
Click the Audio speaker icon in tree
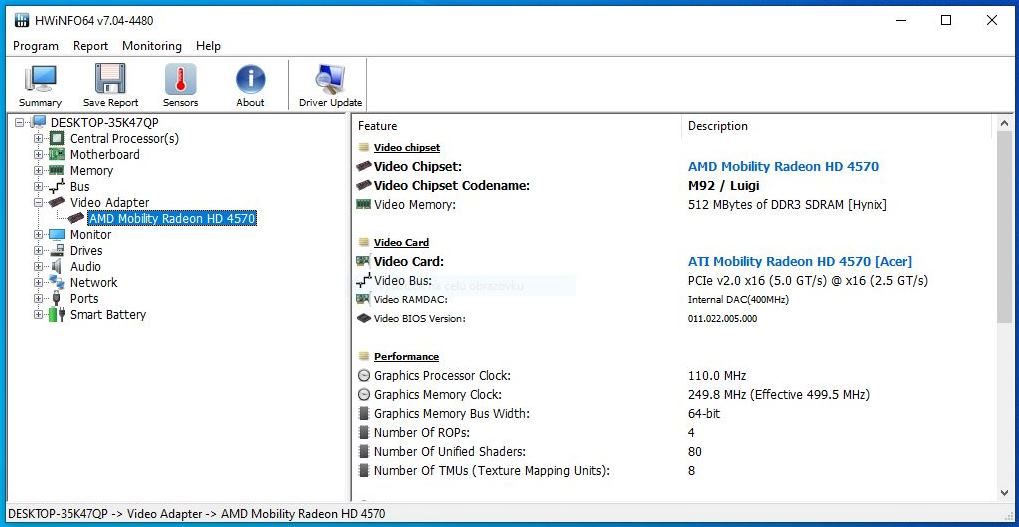pos(57,267)
